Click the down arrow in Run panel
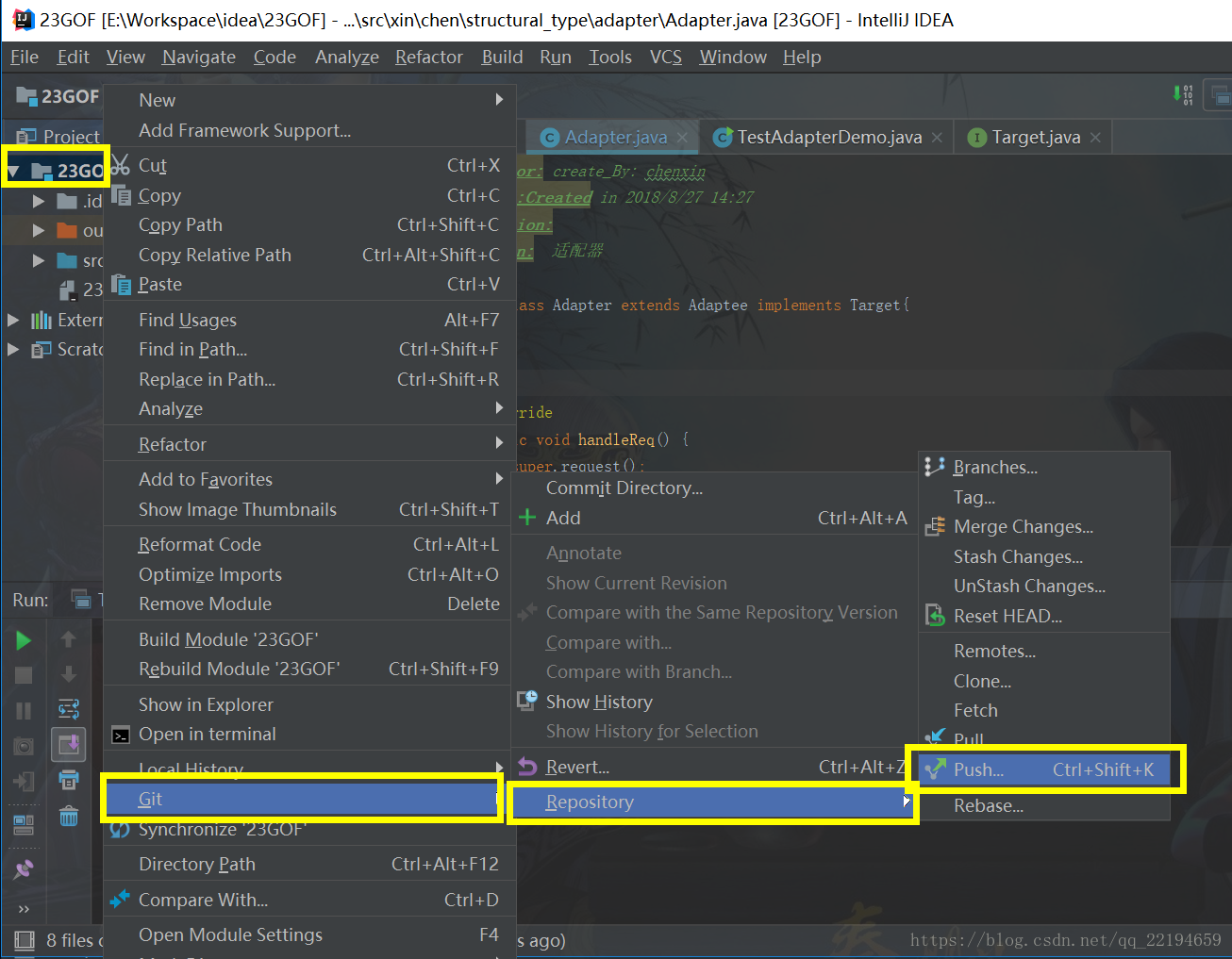 coord(68,674)
